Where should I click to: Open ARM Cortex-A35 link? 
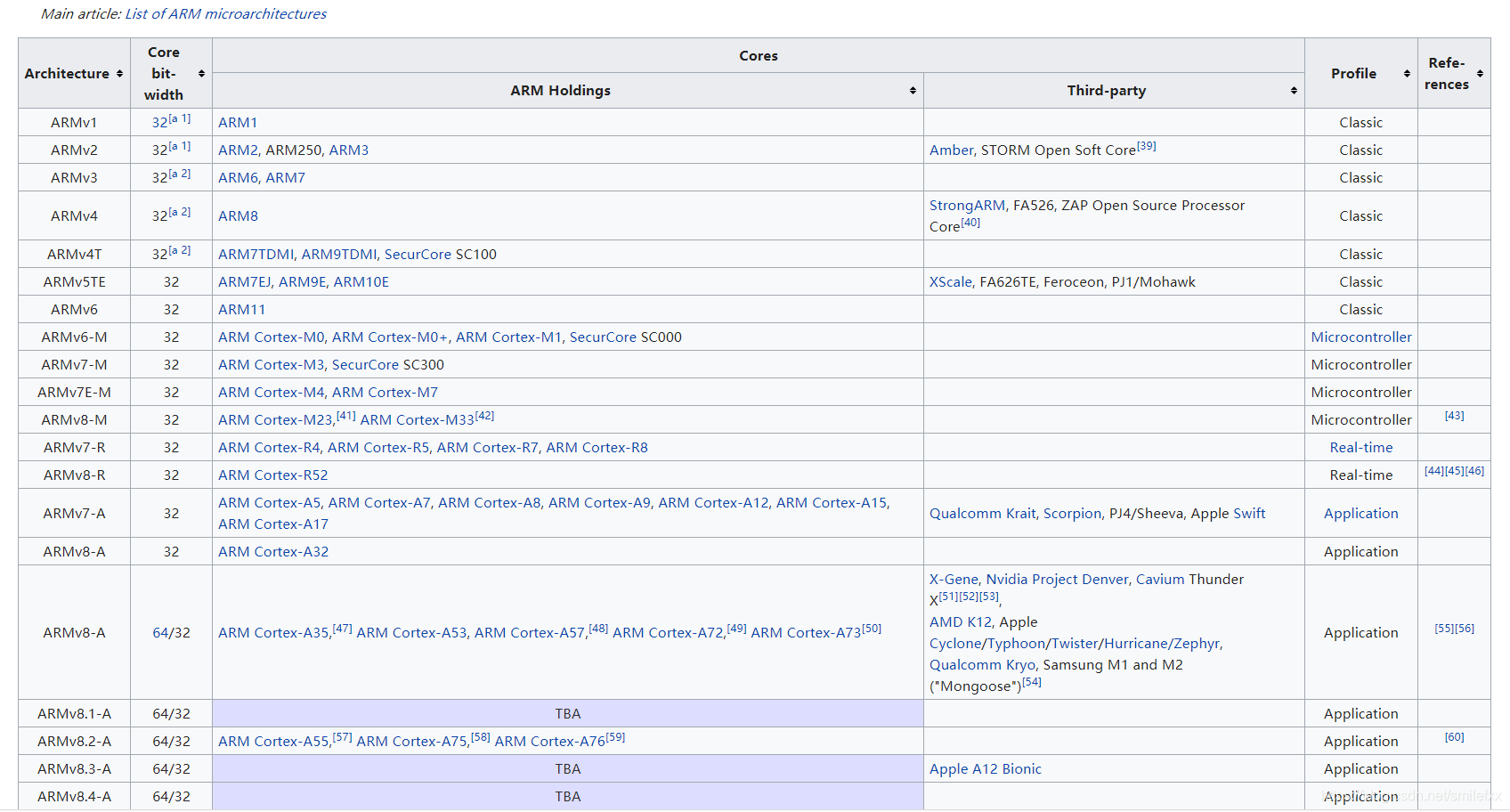coord(273,633)
